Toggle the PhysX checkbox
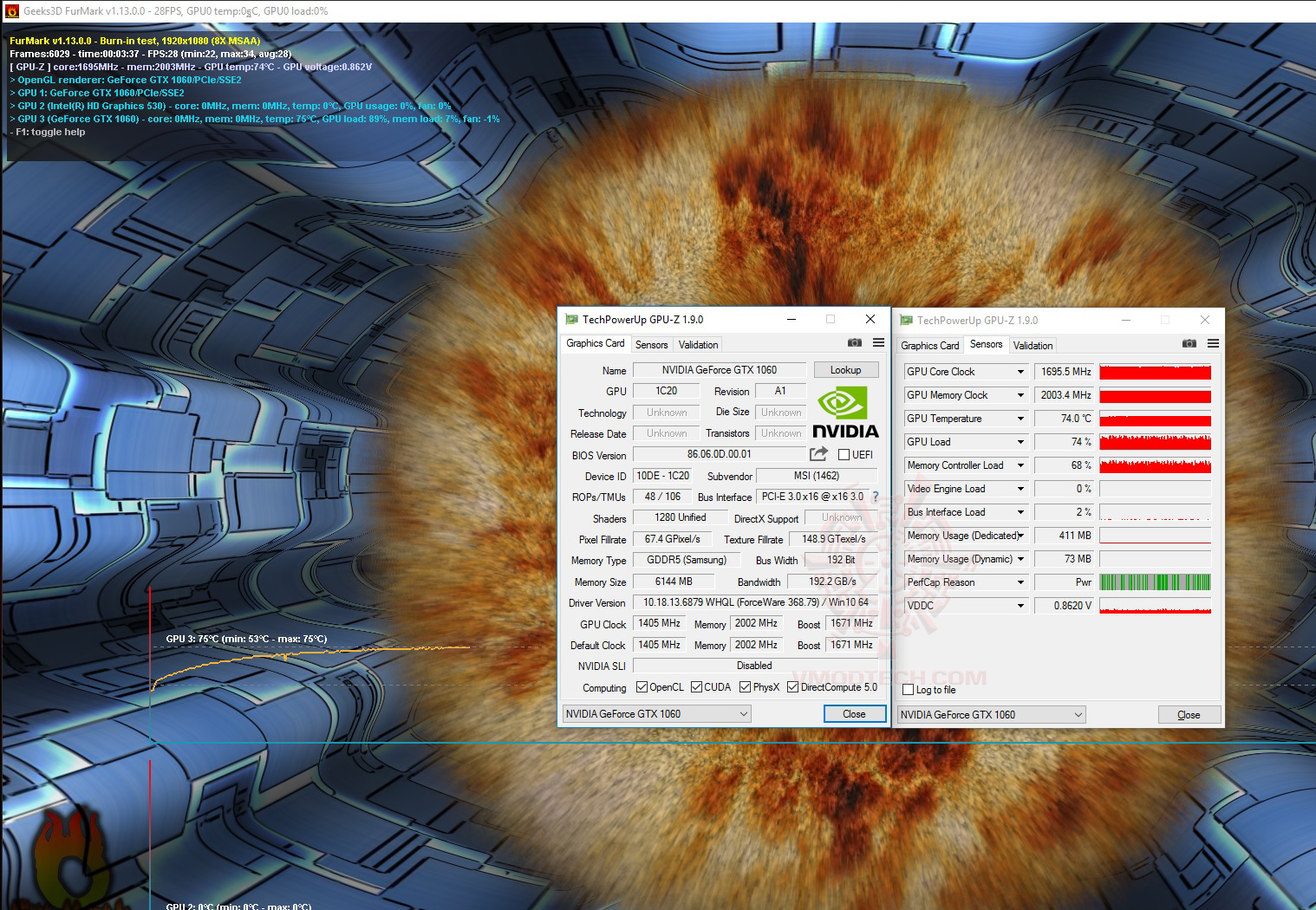This screenshot has width=1316, height=910. [746, 687]
